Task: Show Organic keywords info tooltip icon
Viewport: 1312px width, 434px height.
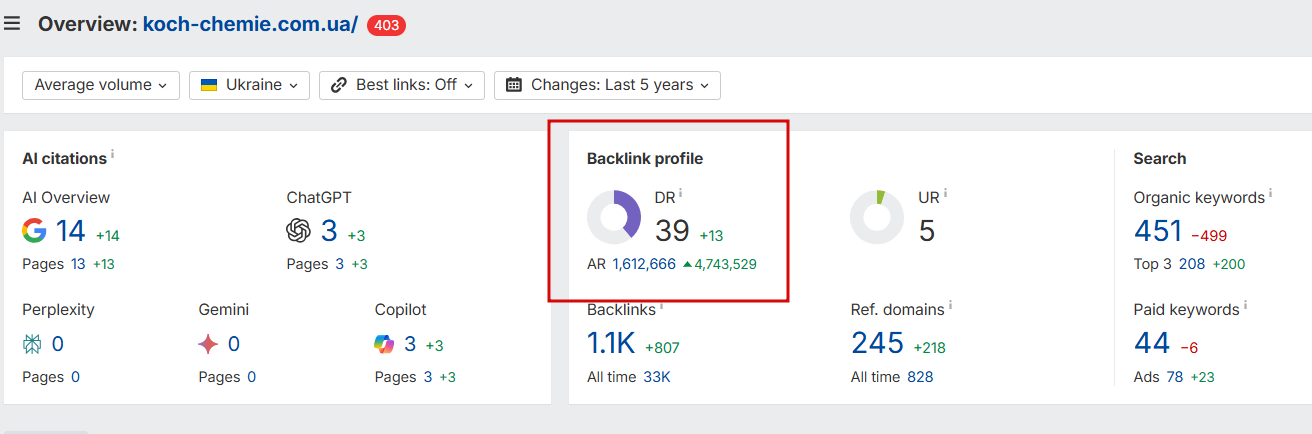Action: [1271, 193]
